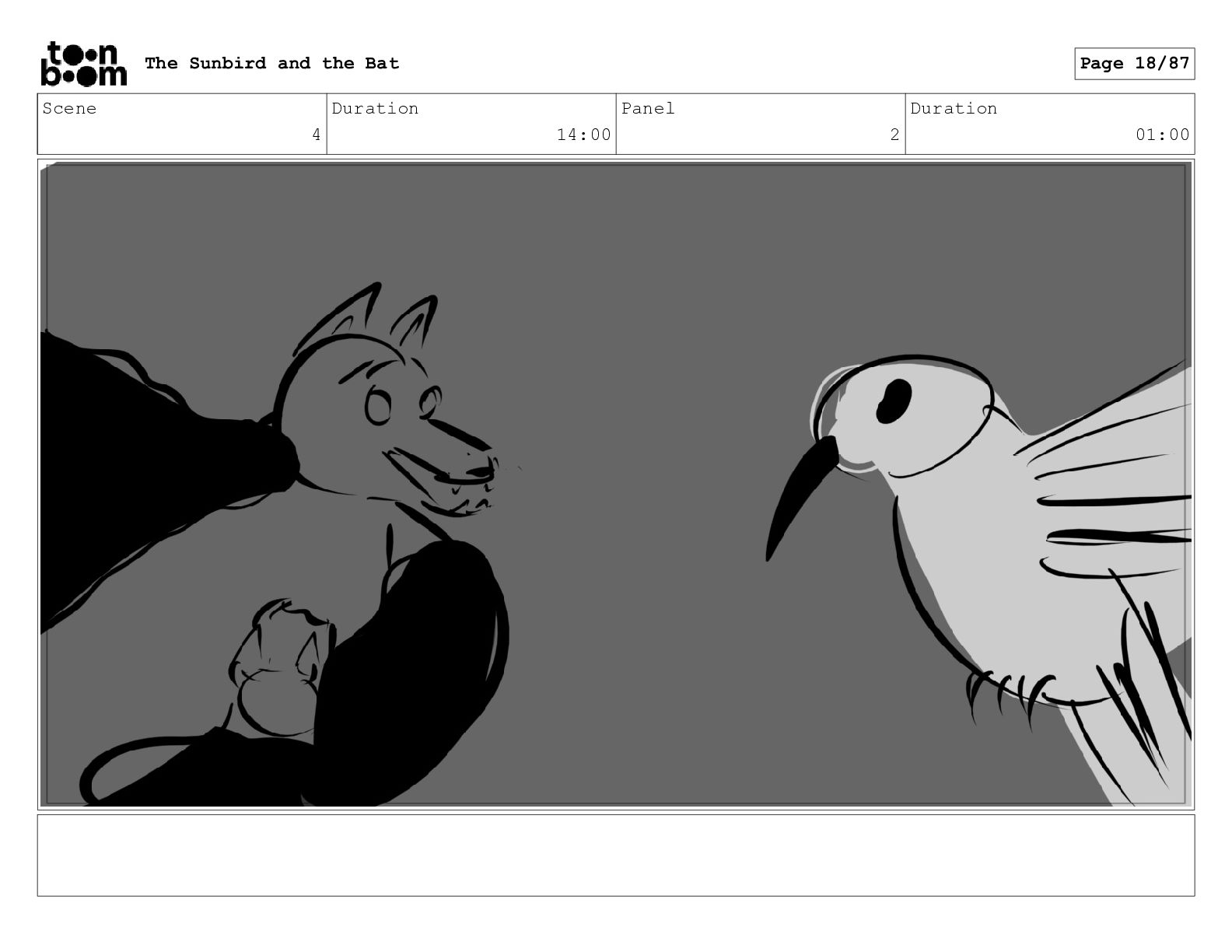
Task: Click the Duration label beside Panel
Action: pyautogui.click(x=954, y=108)
